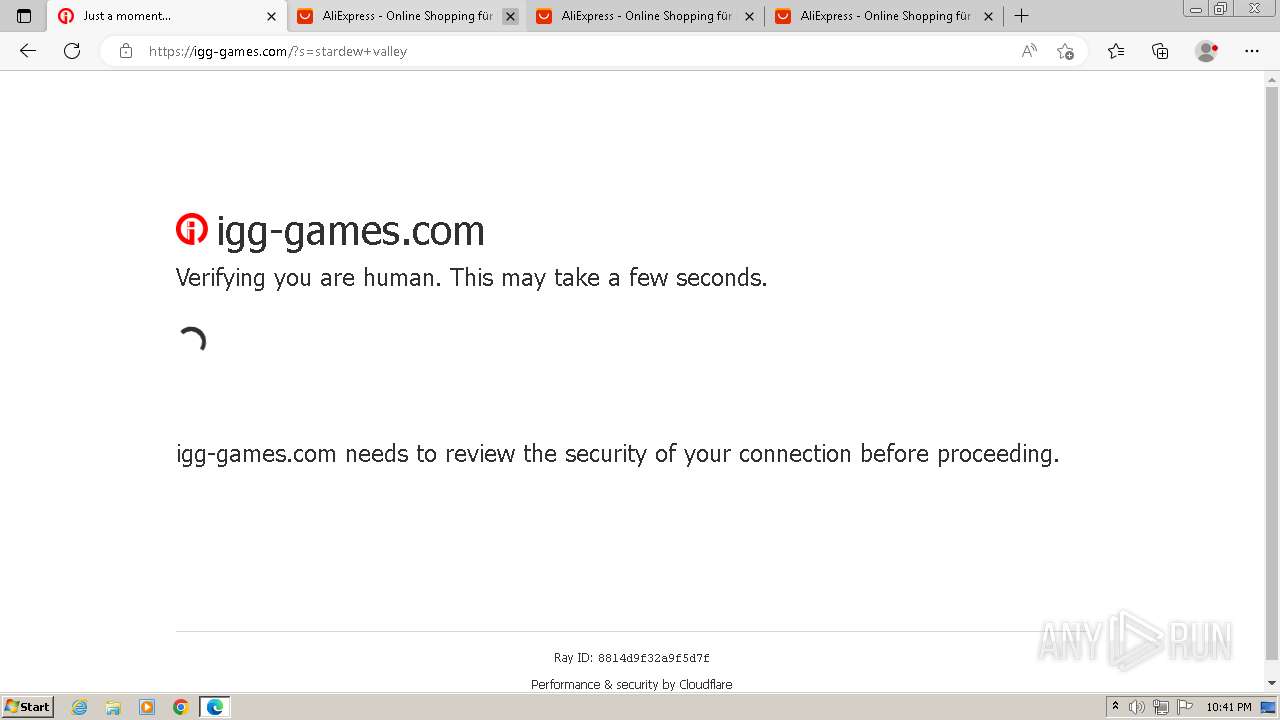Click the scrollbar down arrow
This screenshot has height=720, width=1280.
tap(1272, 683)
